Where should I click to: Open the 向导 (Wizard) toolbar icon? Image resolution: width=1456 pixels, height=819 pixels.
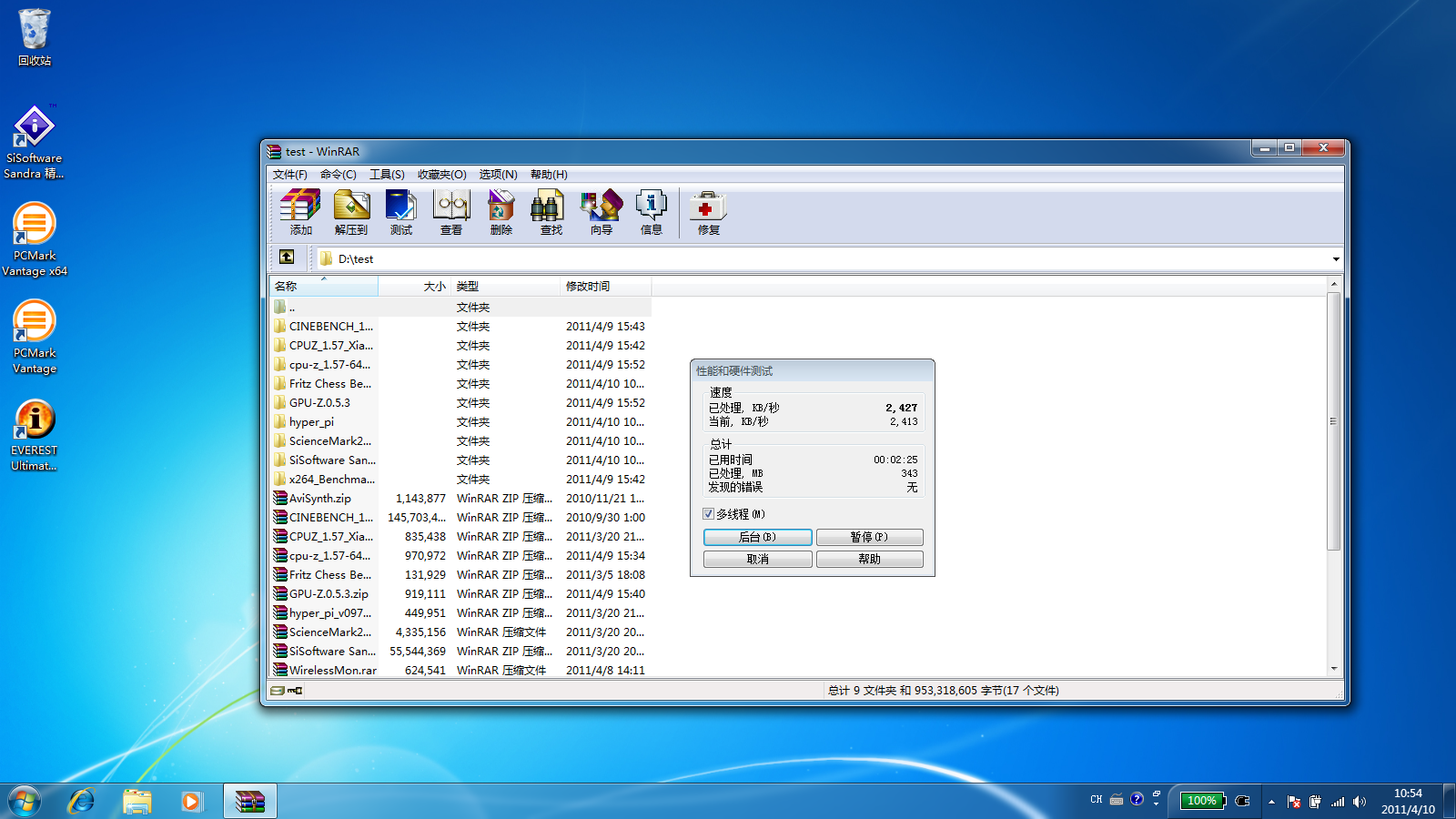(602, 212)
